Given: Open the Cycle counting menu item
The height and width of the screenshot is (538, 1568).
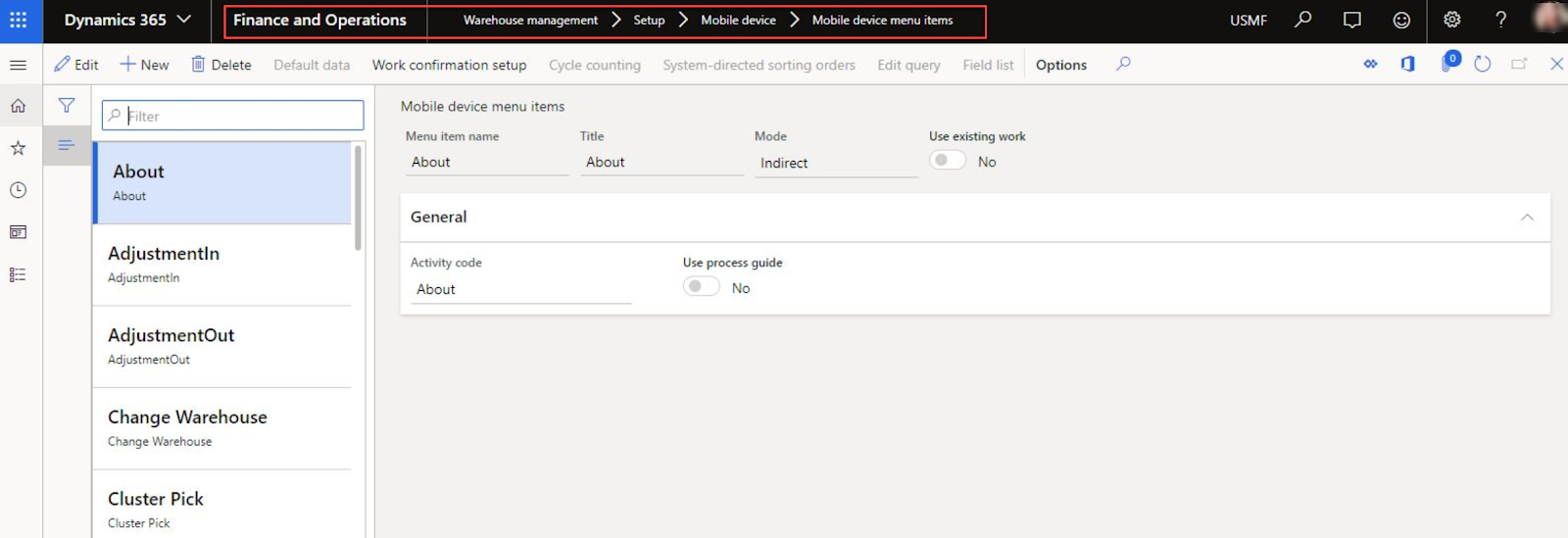Looking at the screenshot, I should pyautogui.click(x=595, y=65).
